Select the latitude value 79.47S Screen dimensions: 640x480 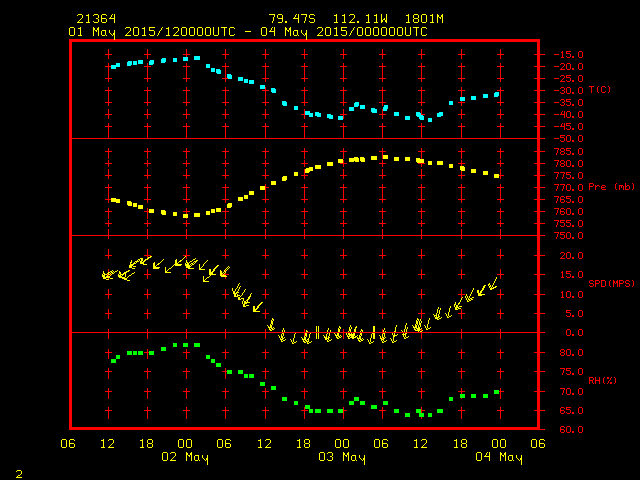click(x=292, y=19)
